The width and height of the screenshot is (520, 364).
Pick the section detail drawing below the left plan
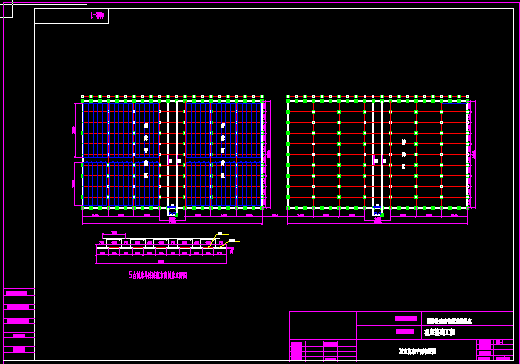click(x=167, y=248)
